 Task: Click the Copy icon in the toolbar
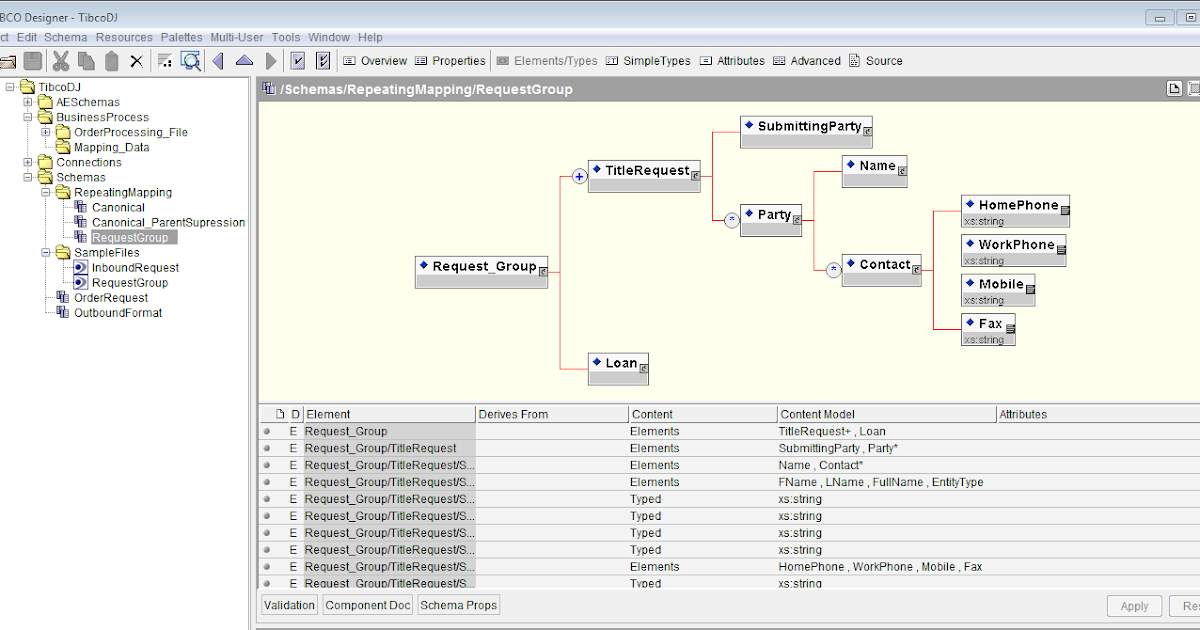(x=86, y=60)
